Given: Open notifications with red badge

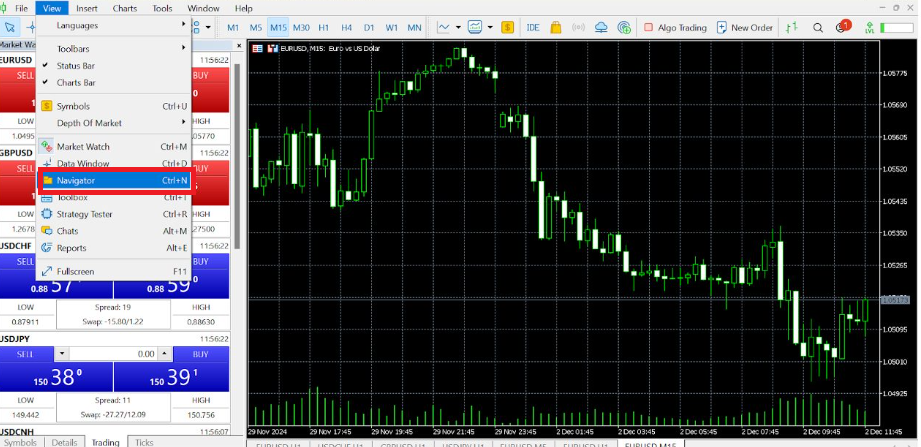Looking at the screenshot, I should pos(842,27).
